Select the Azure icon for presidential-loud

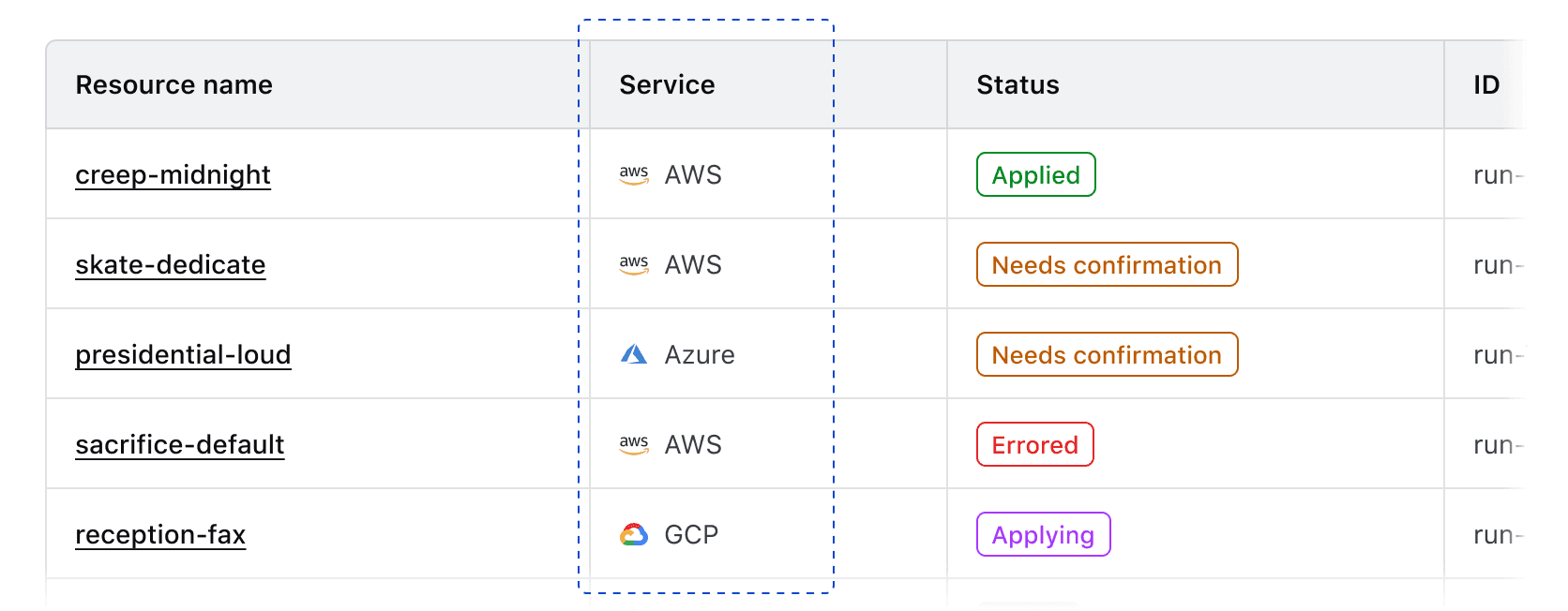[x=634, y=354]
